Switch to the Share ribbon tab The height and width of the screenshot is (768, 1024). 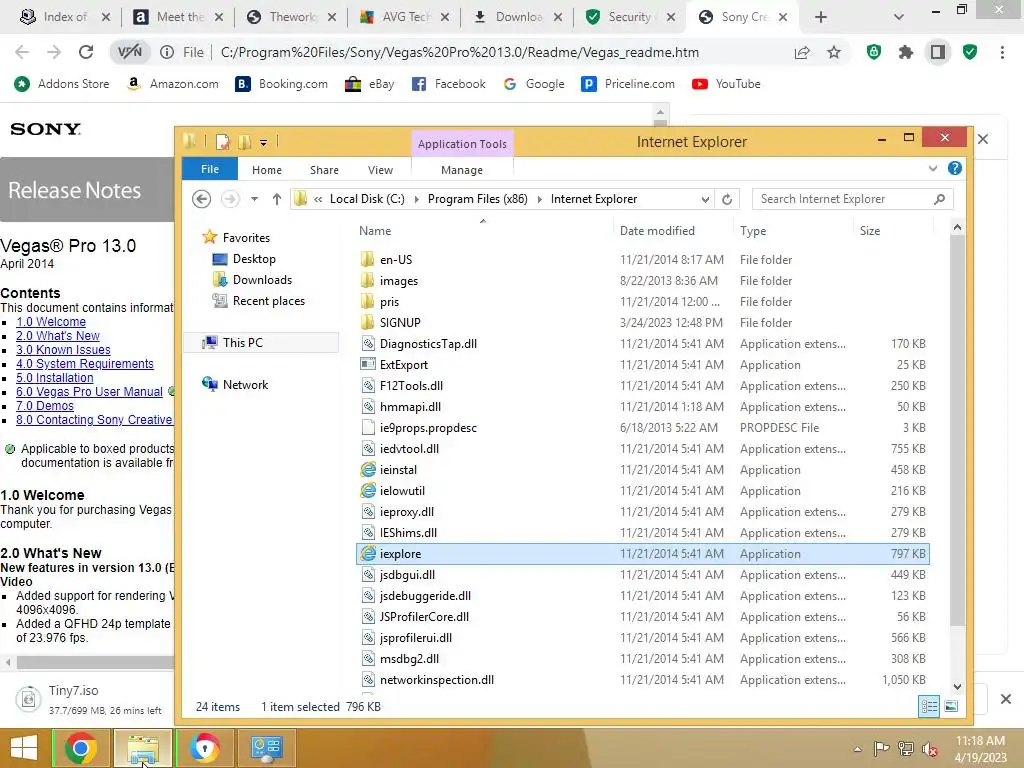pyautogui.click(x=325, y=170)
